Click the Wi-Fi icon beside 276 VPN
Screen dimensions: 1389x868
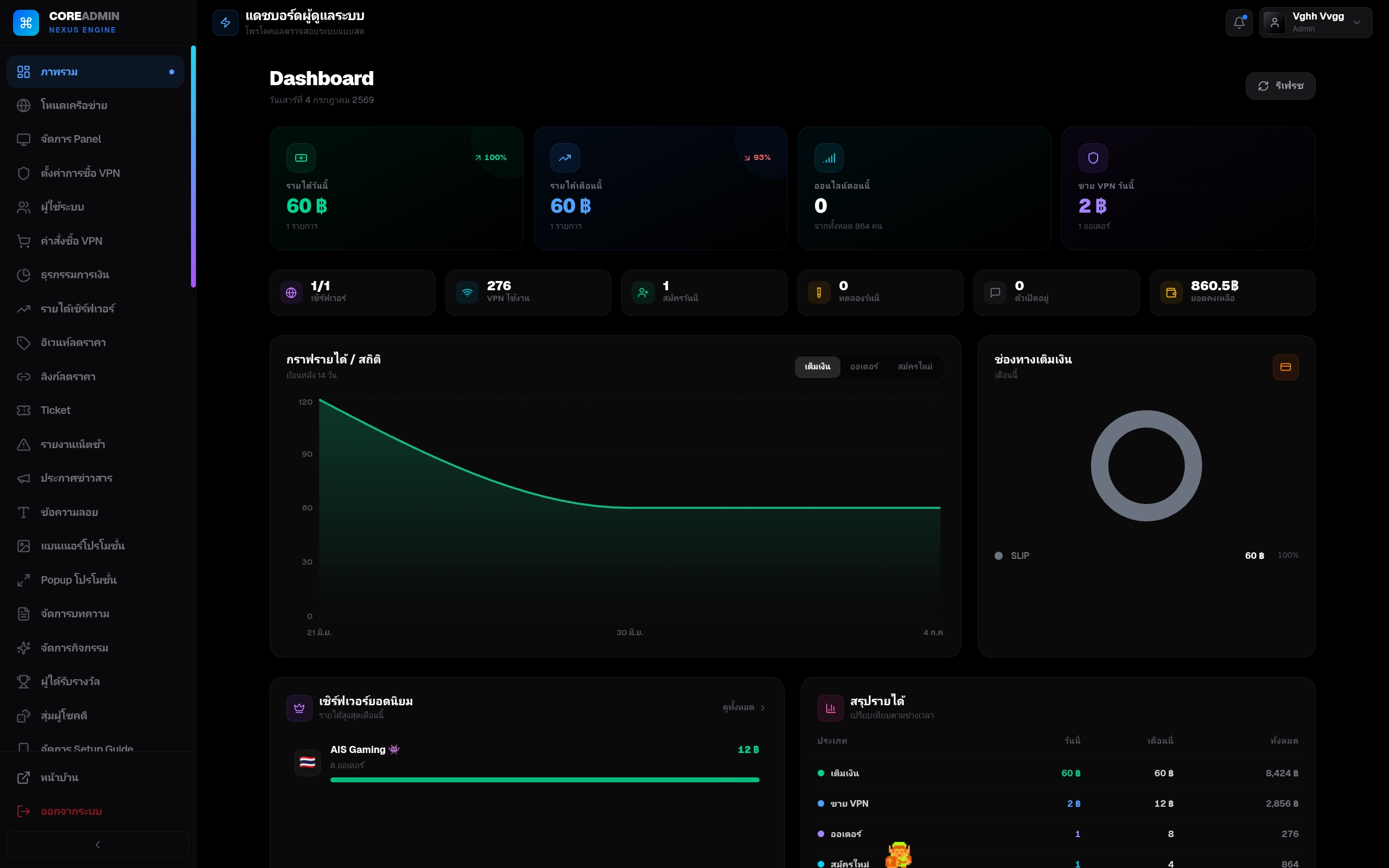click(x=467, y=293)
